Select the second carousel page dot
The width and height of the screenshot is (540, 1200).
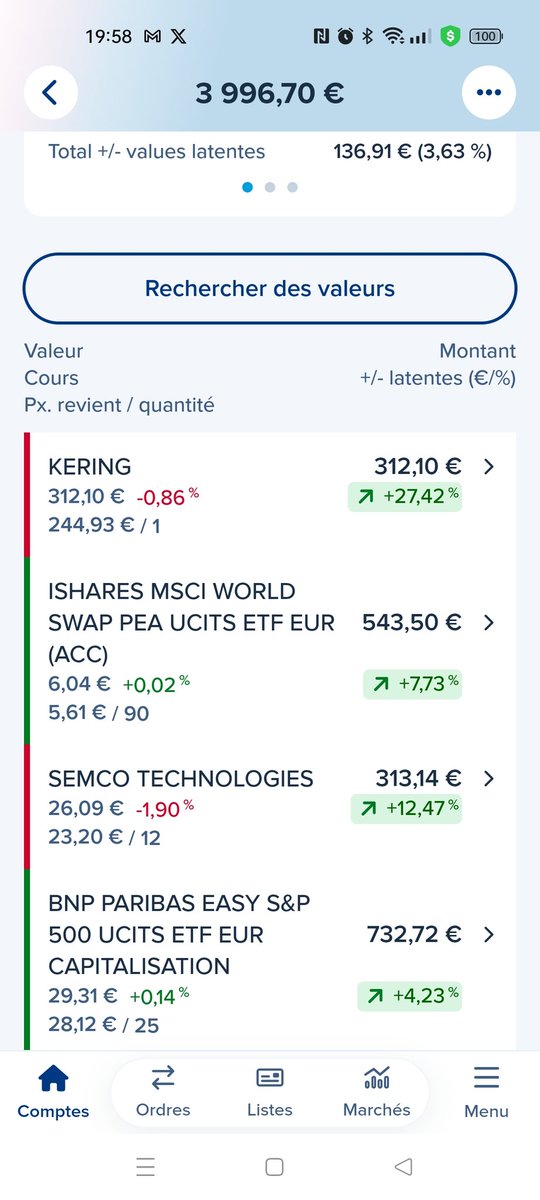tap(270, 187)
